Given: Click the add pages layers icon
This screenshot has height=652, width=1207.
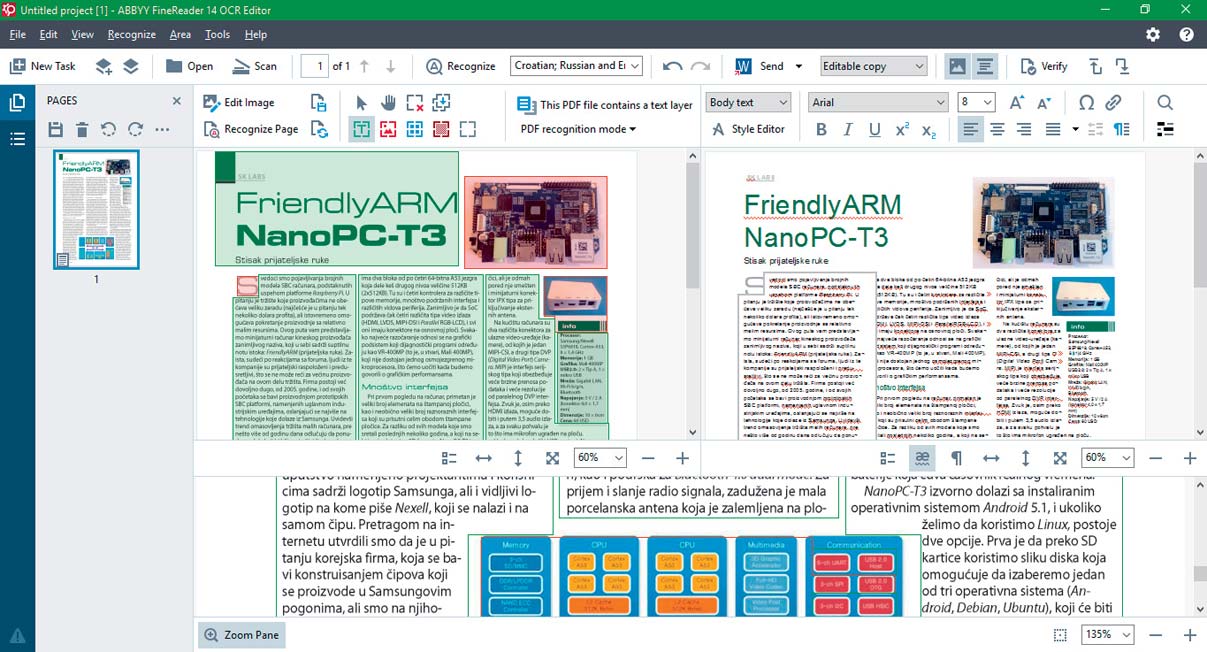Looking at the screenshot, I should coord(104,66).
